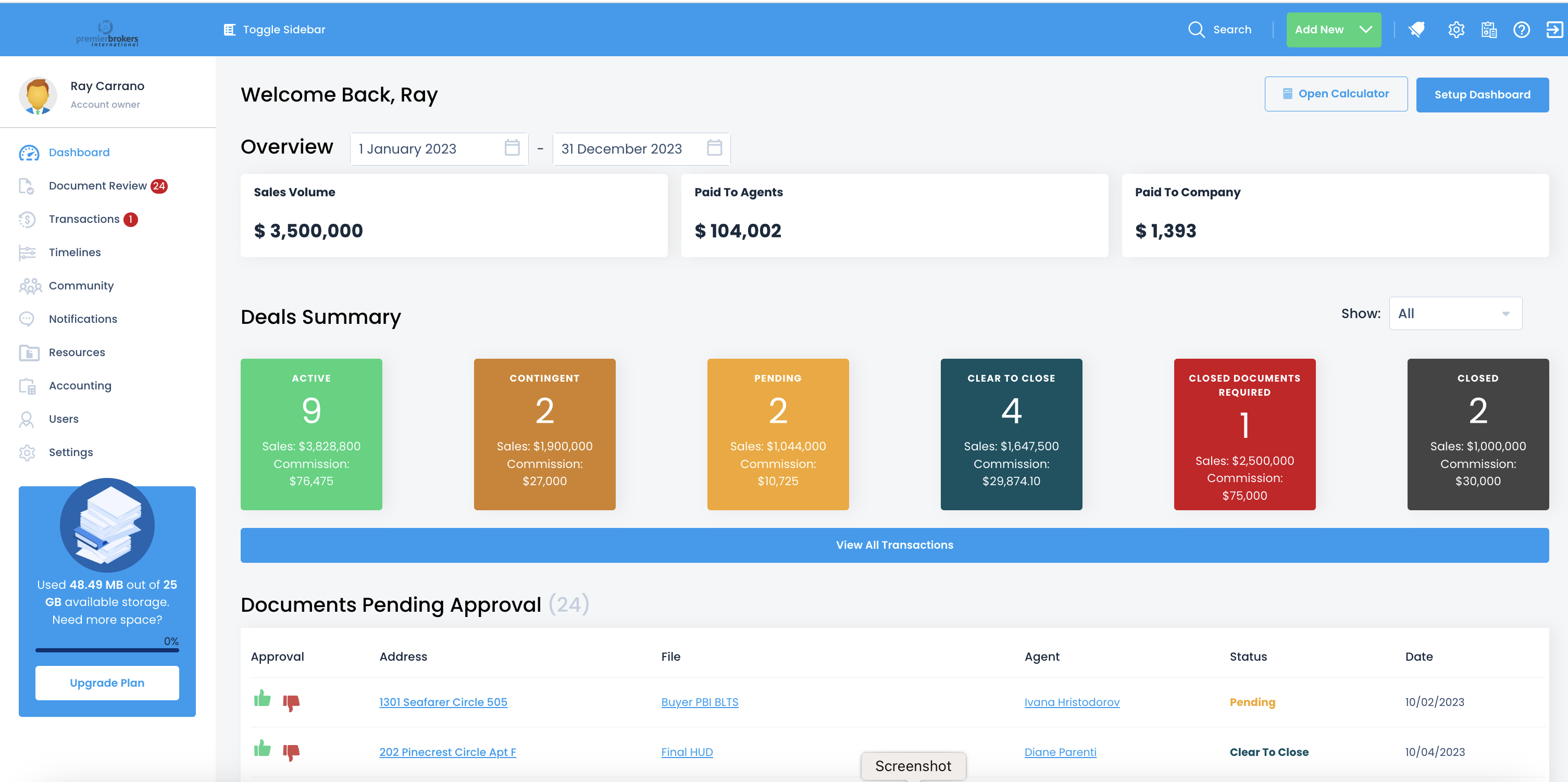Click the 31 December 2023 end date field
The image size is (1568, 782).
coord(641,148)
